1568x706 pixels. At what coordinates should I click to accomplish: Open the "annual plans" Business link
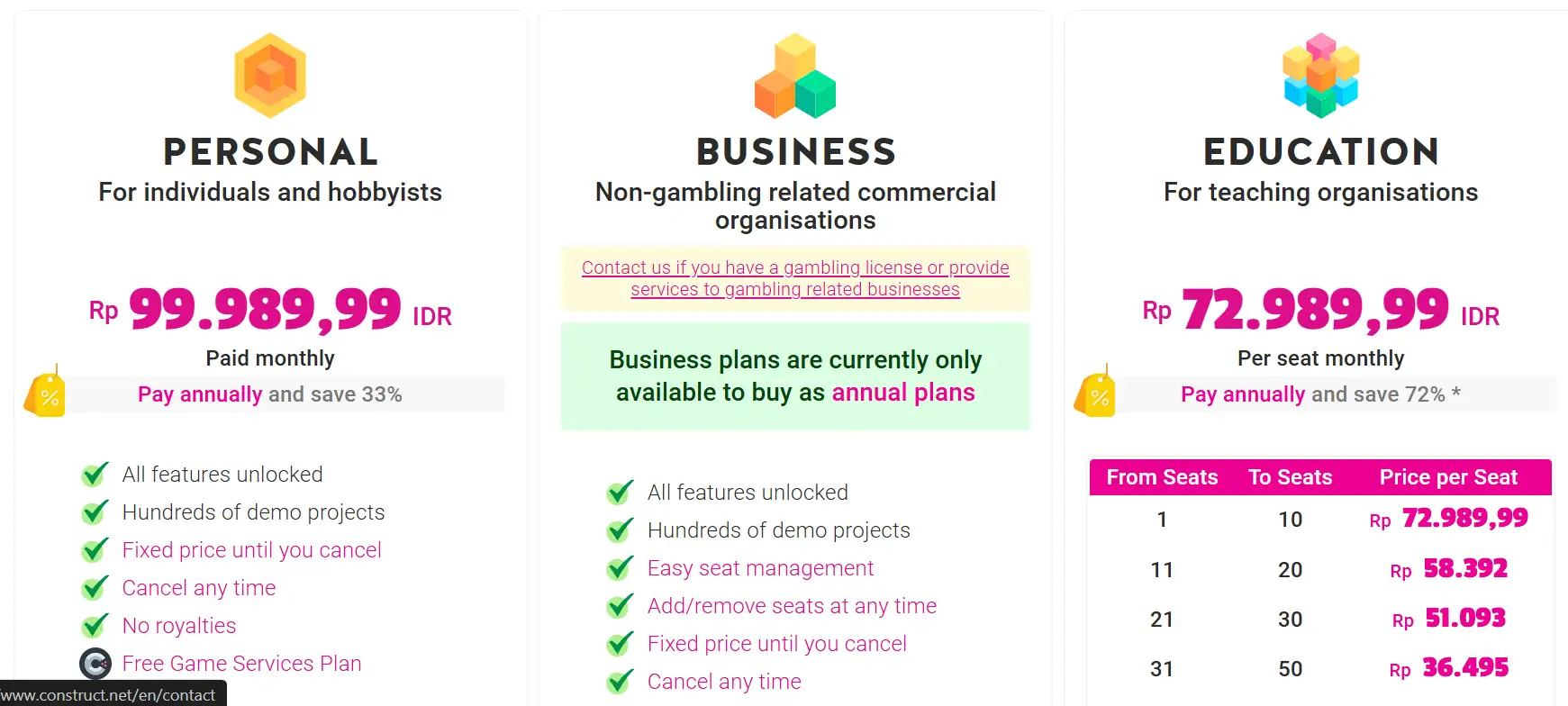tap(902, 393)
